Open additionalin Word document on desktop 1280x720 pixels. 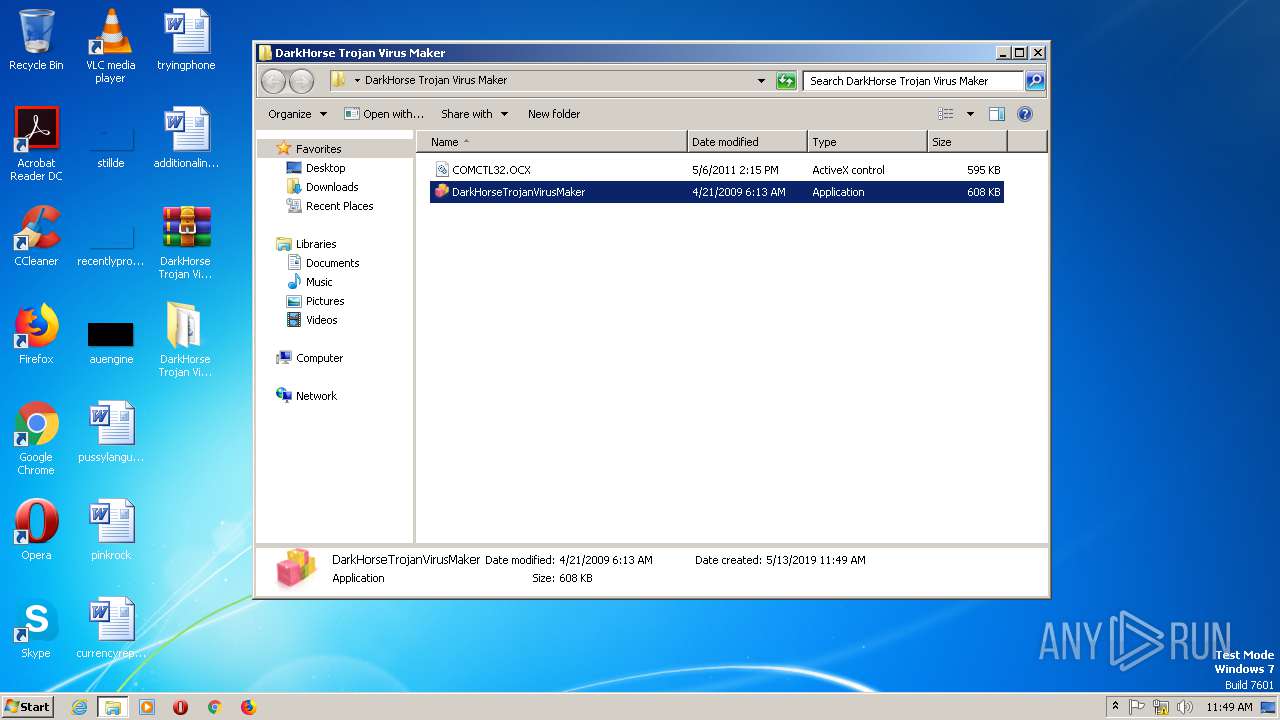coord(186,138)
